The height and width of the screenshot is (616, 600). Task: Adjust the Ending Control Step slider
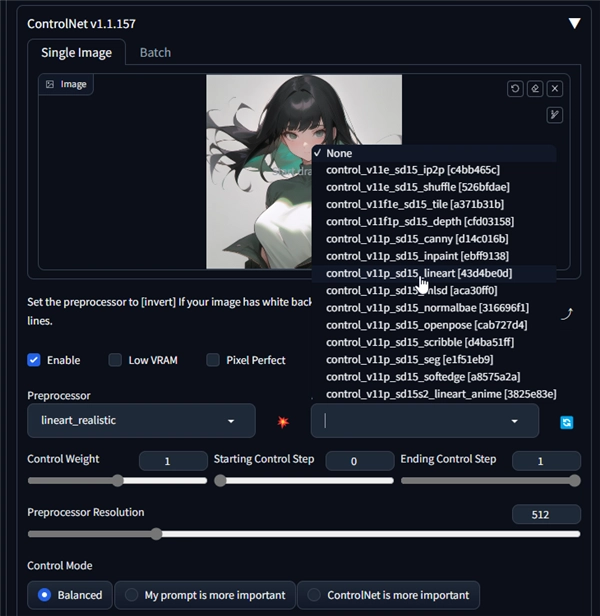(574, 480)
